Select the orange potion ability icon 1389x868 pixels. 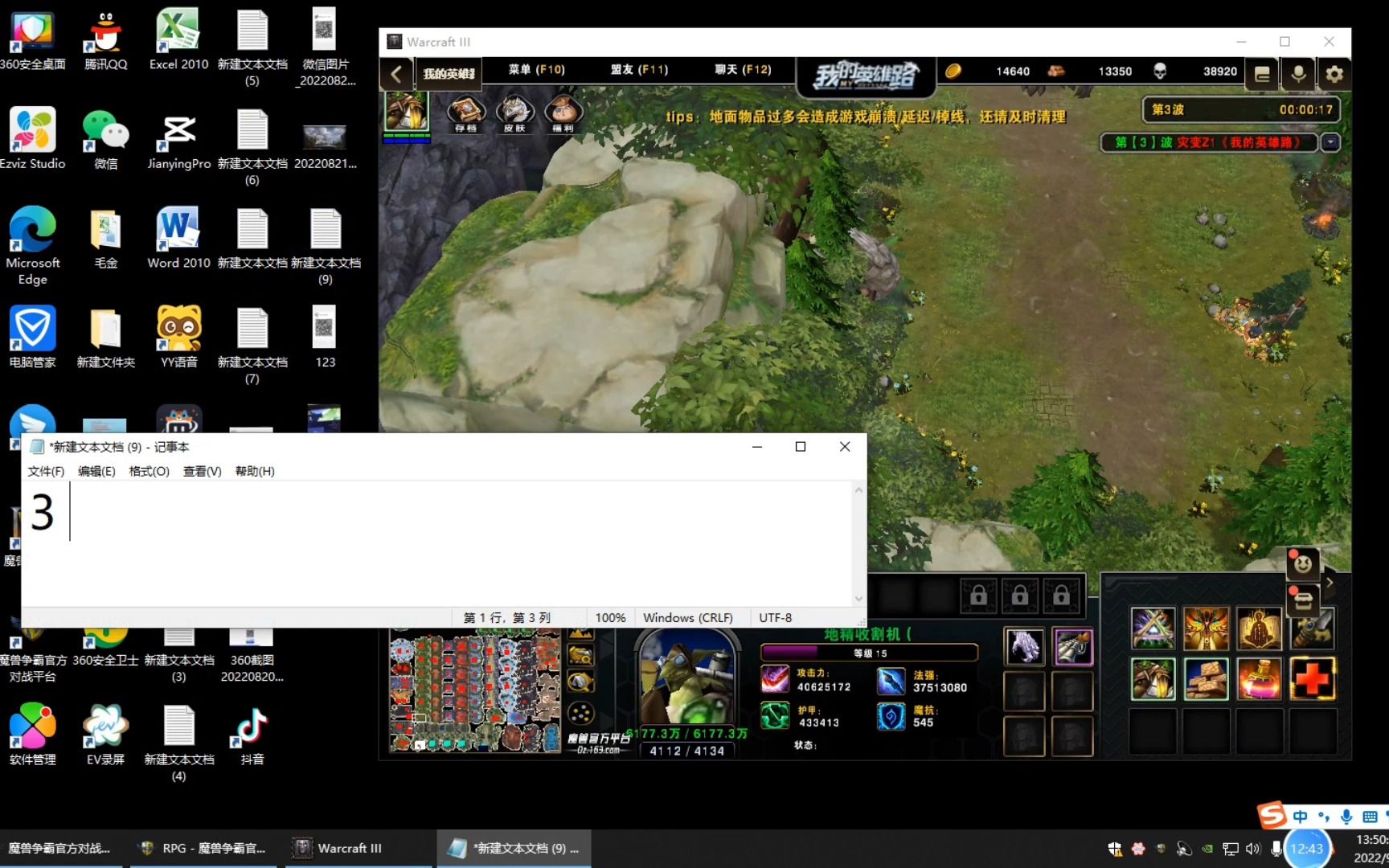(1260, 679)
